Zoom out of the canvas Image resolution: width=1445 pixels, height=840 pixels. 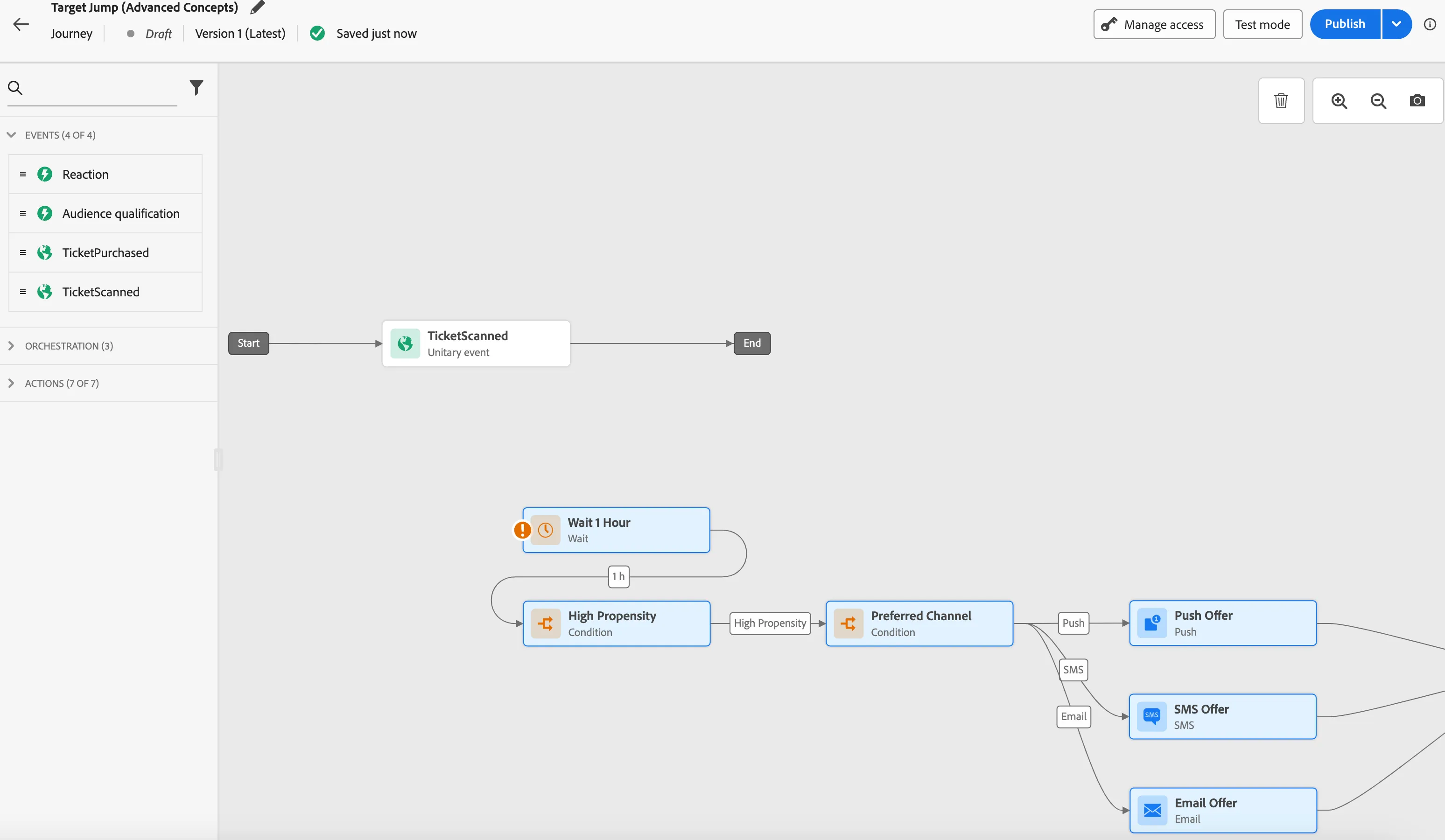tap(1378, 101)
